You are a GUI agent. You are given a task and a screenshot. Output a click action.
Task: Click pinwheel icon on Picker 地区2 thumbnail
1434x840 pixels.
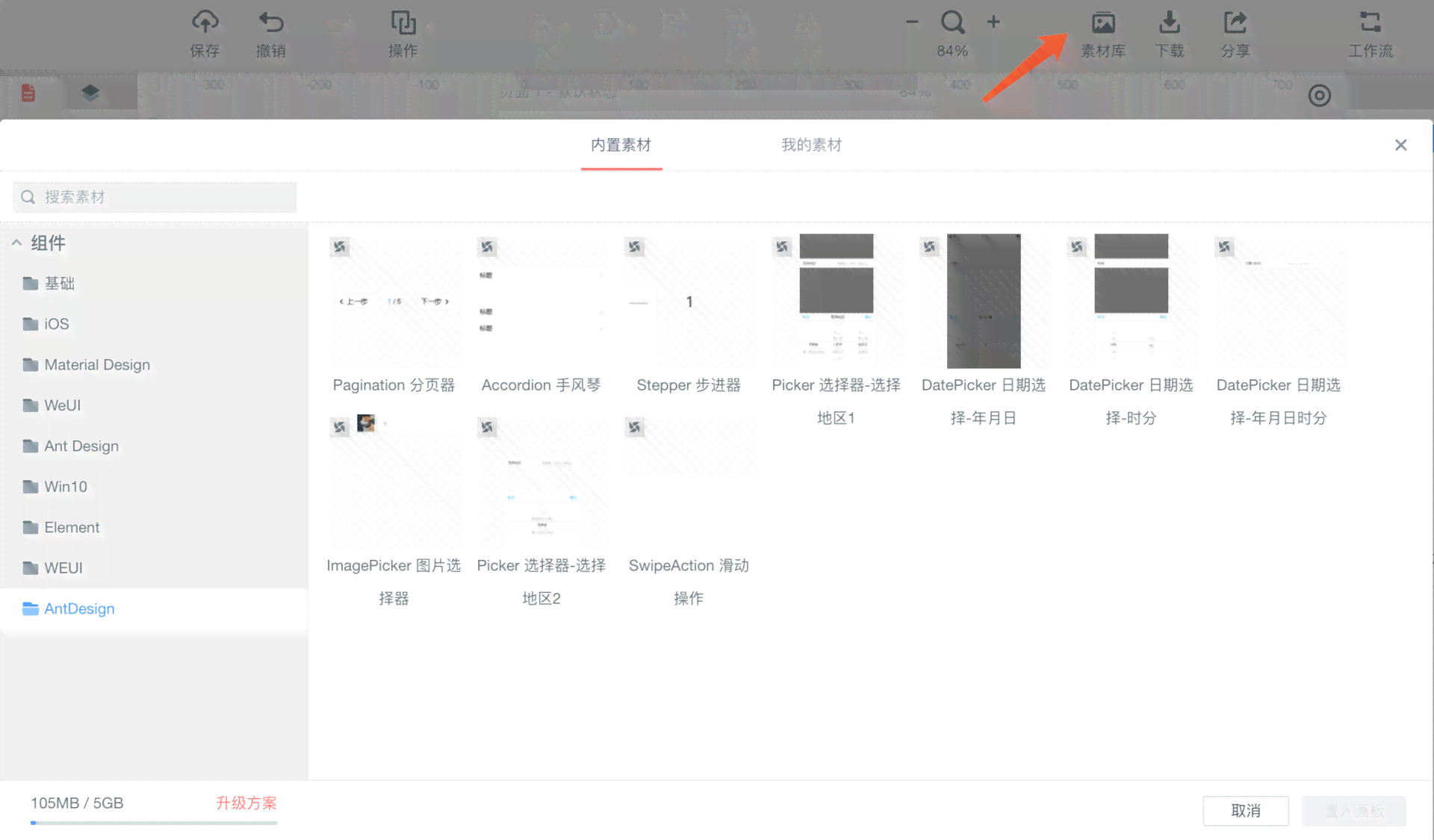tap(487, 427)
